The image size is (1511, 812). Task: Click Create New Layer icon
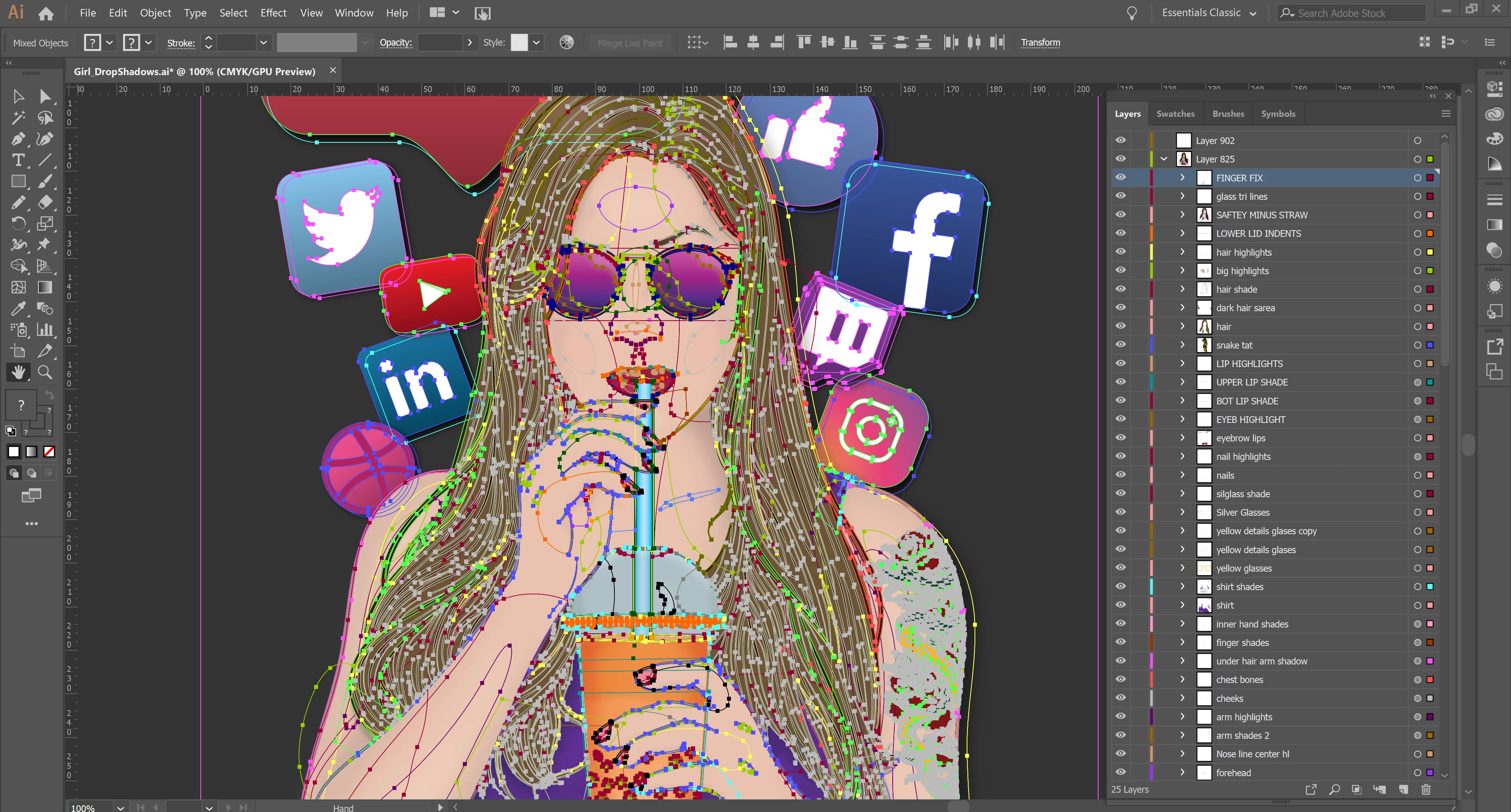click(x=1403, y=790)
